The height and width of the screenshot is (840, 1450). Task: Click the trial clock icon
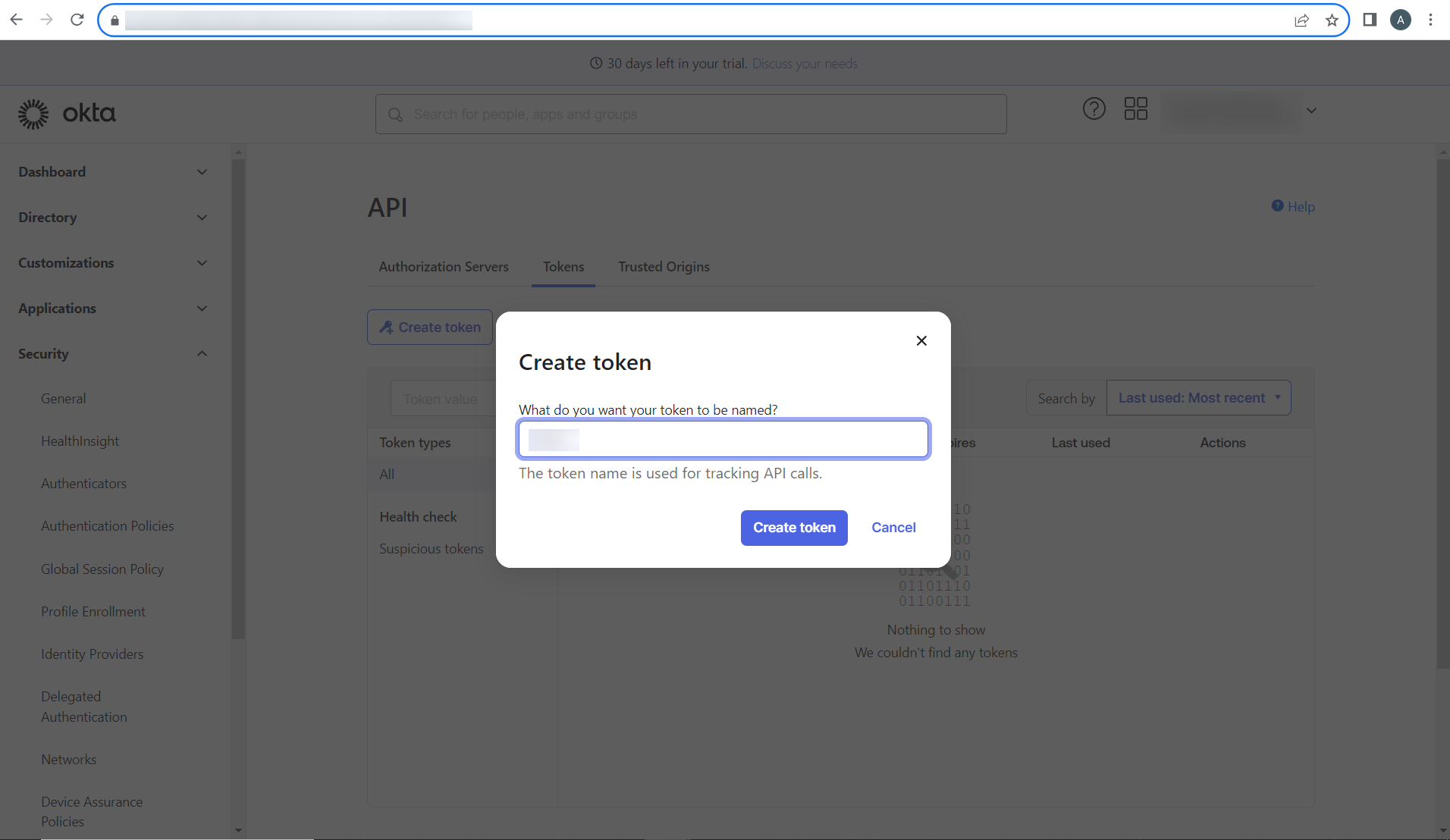click(596, 64)
